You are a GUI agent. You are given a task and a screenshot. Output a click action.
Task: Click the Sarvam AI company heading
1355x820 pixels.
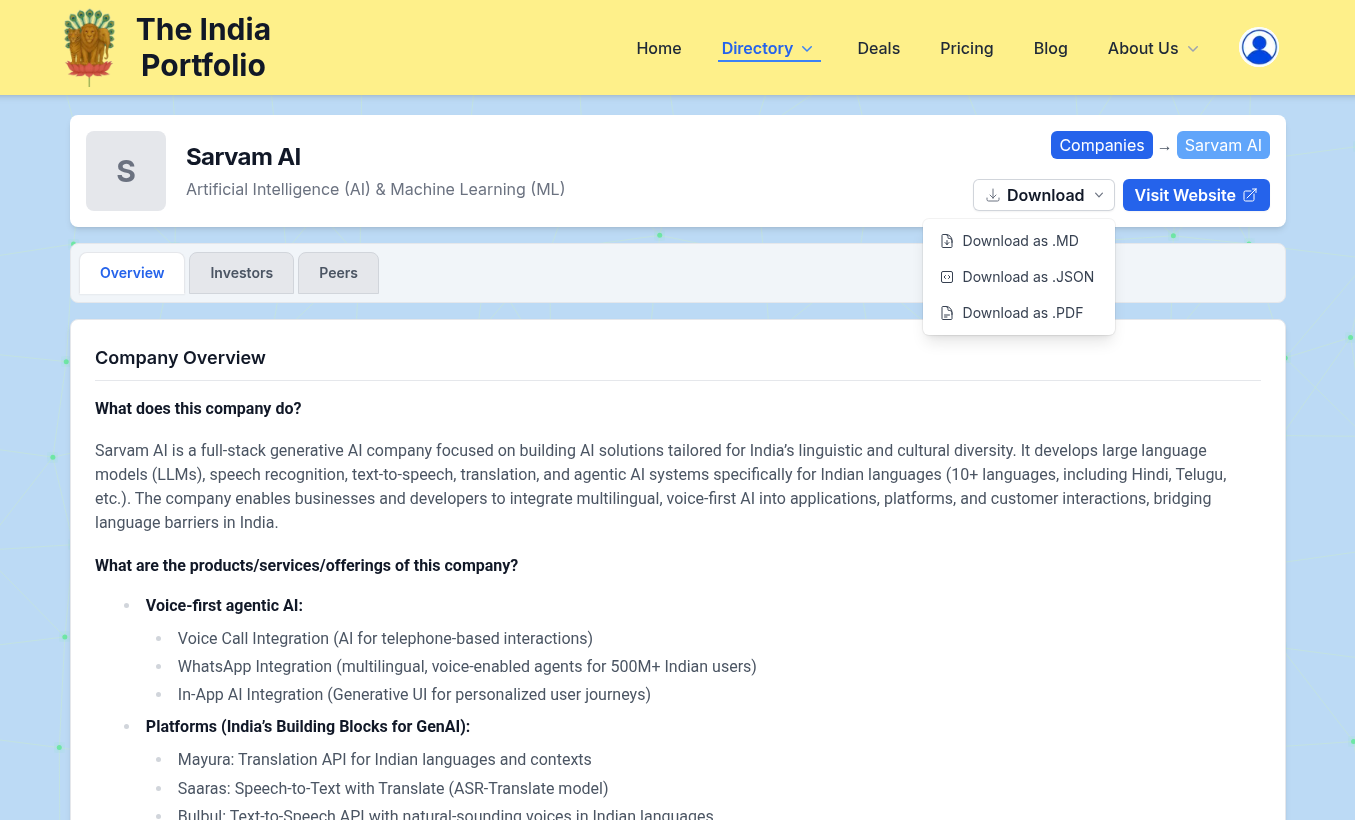(243, 157)
